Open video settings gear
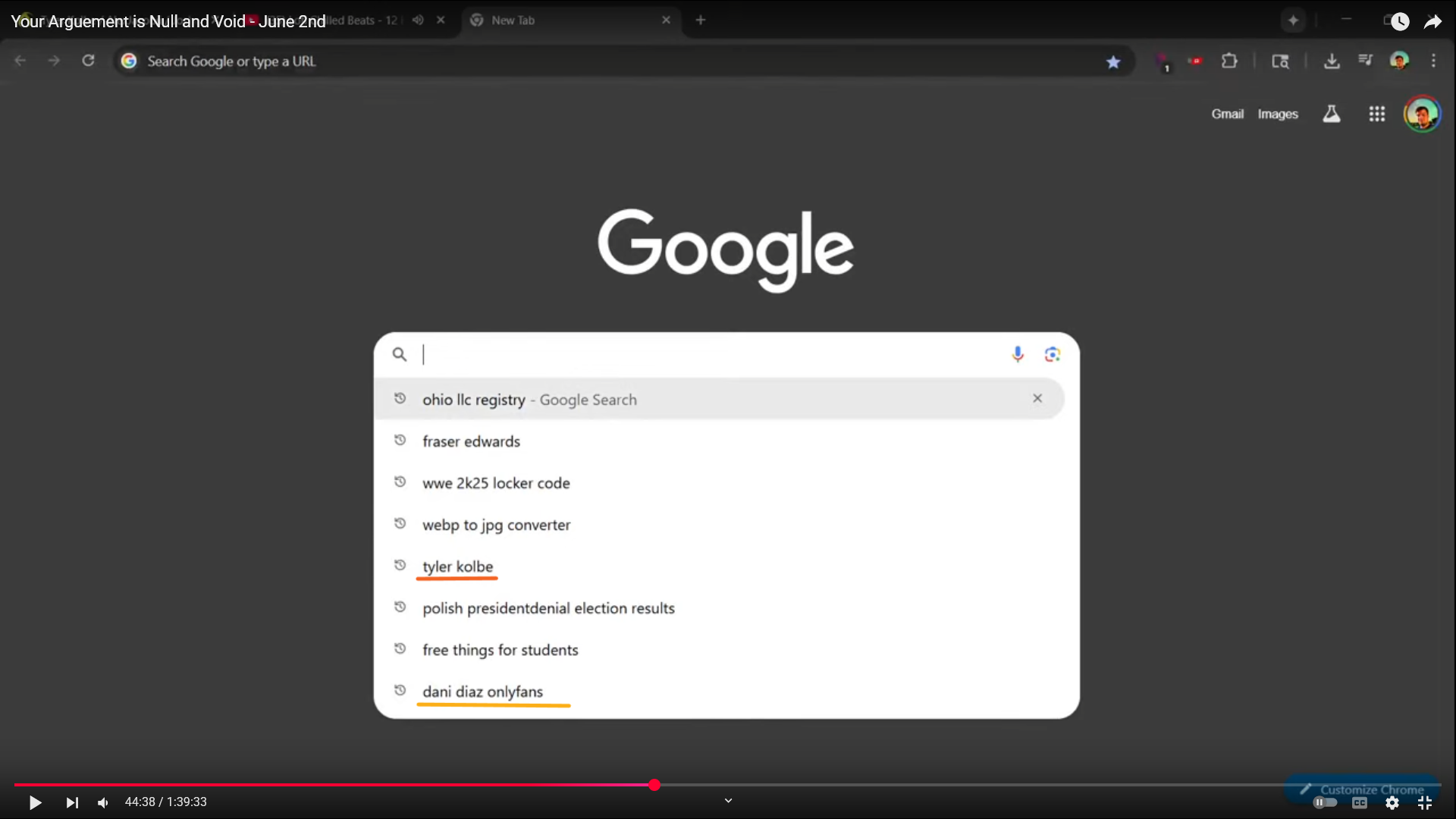Screen dimensions: 1456x819 click(1392, 802)
